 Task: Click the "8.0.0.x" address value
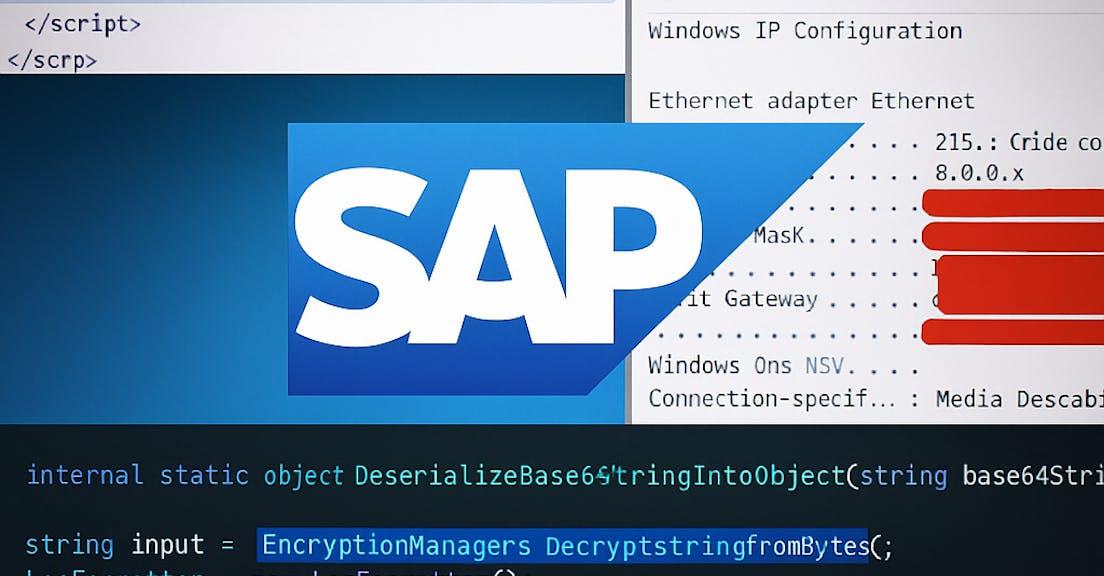click(x=979, y=173)
